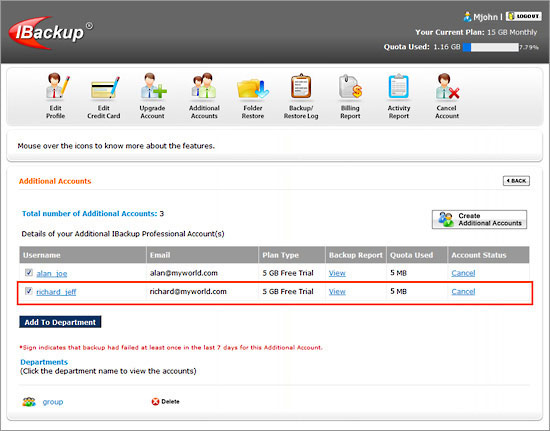Click the Add To Department button
Viewport: 550px width, 431px height.
coord(60,322)
